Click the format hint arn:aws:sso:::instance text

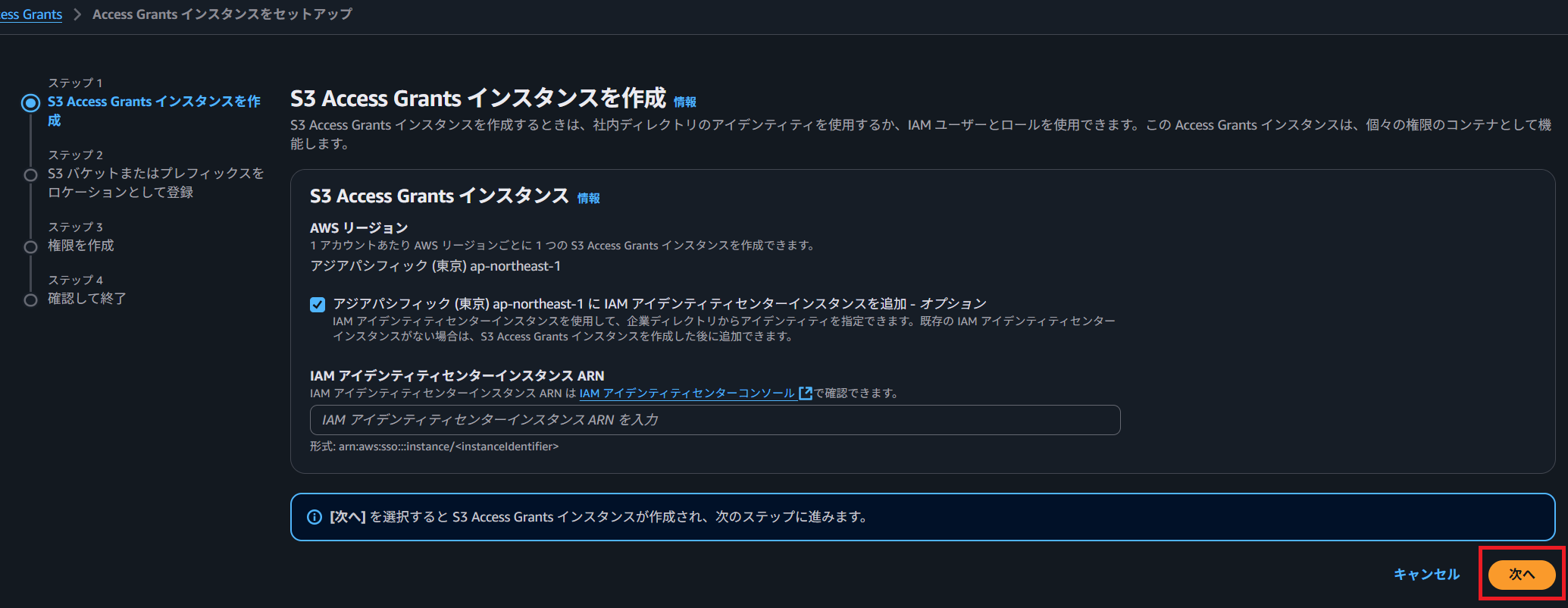(434, 447)
